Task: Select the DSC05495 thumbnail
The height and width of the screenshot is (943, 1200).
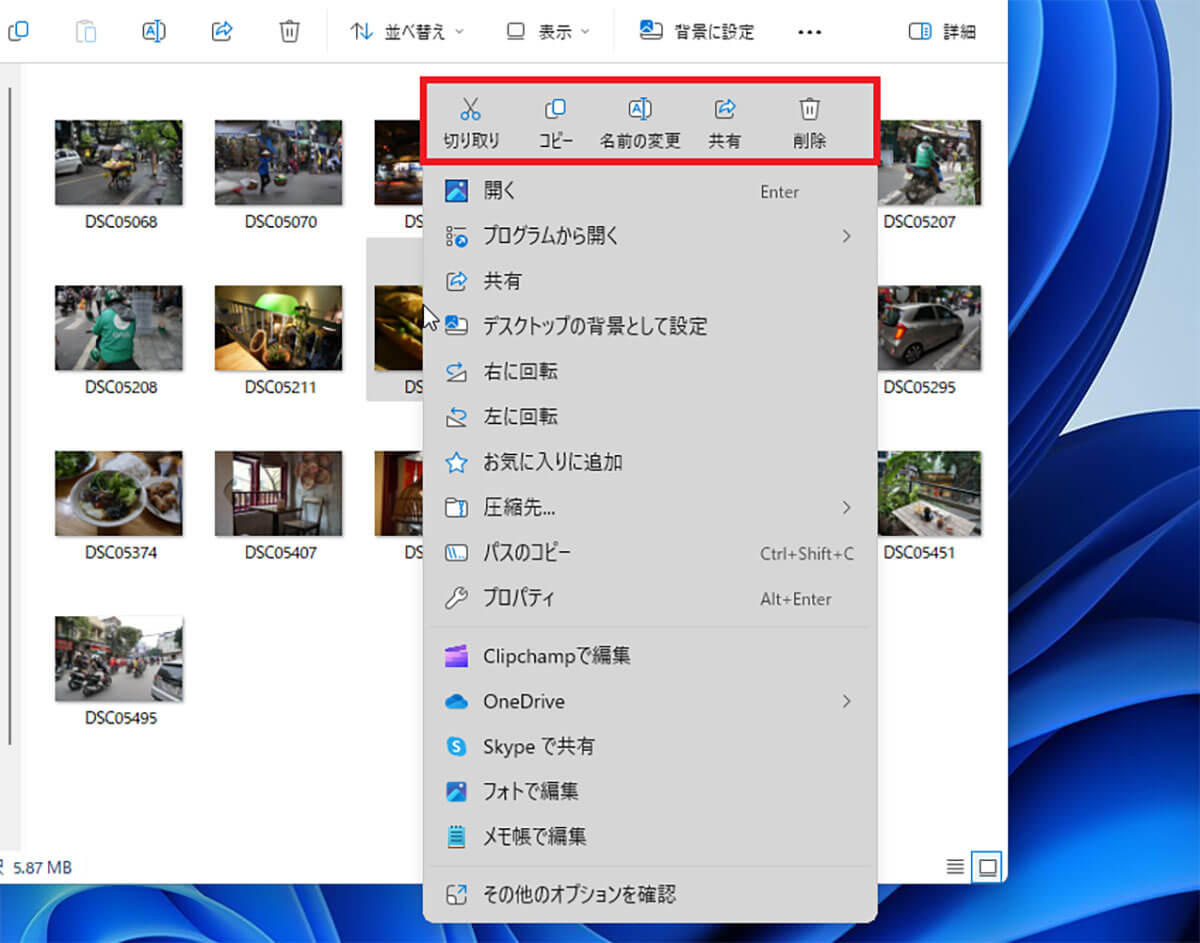Action: [x=119, y=658]
